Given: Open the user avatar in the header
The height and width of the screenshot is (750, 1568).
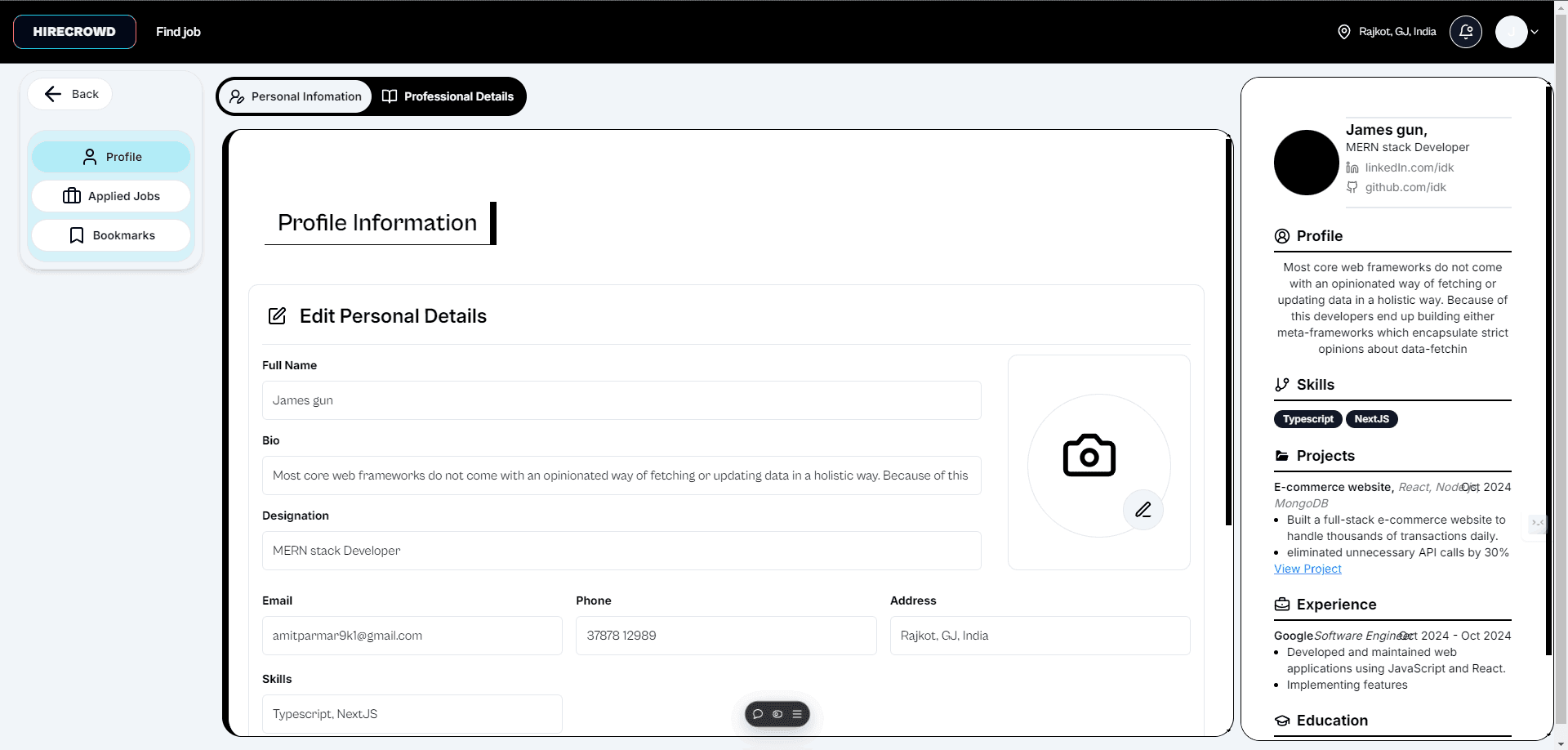Looking at the screenshot, I should (1511, 32).
